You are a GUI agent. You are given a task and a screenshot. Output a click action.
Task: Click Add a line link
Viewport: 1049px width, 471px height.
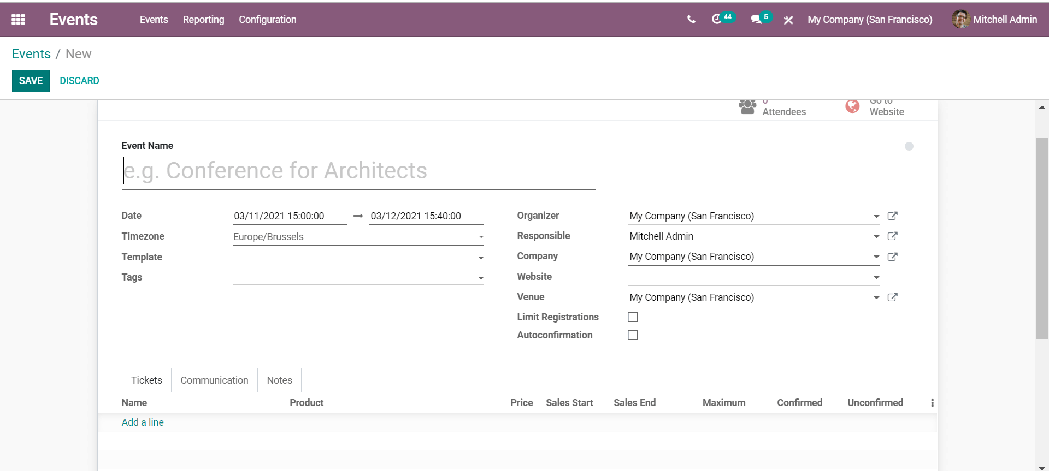click(142, 422)
